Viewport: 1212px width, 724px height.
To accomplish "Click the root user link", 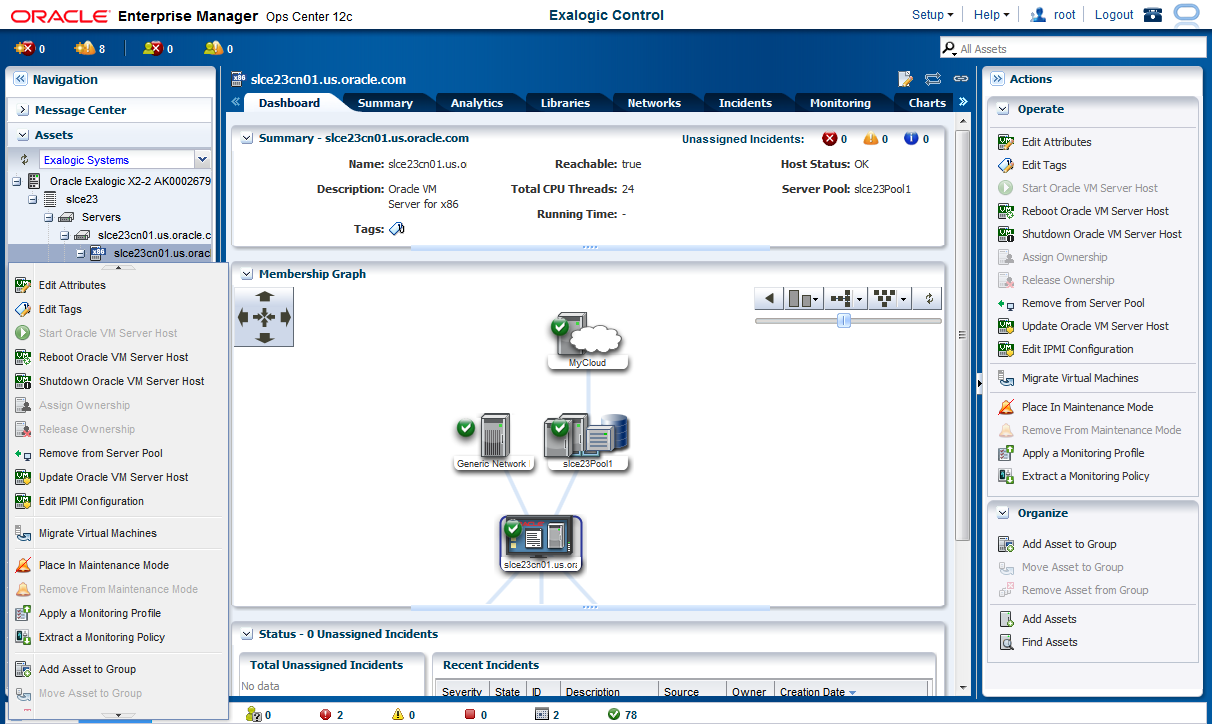I will [1064, 15].
